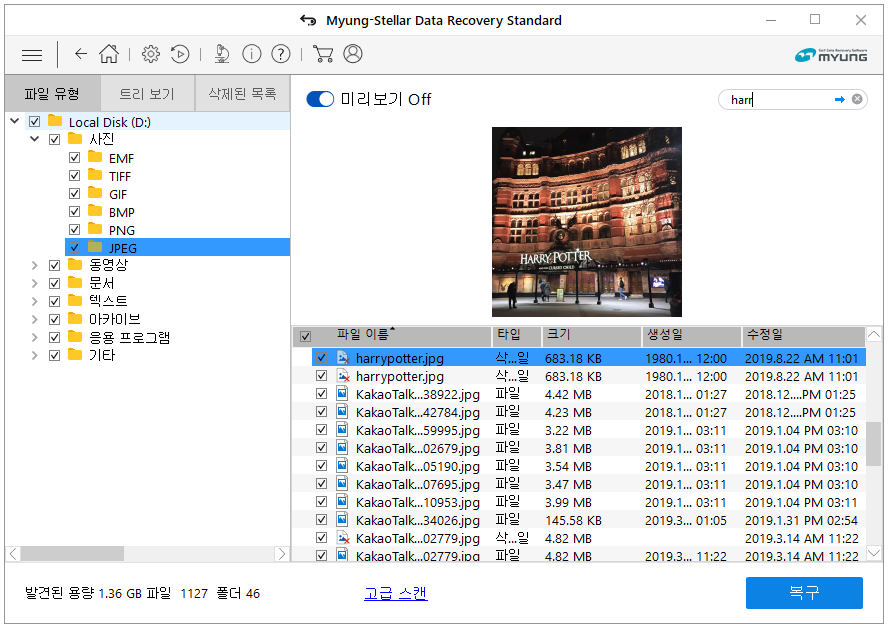The height and width of the screenshot is (626, 889).
Task: Click file icon of KakaoTalk...38922.jpg
Action: tap(342, 394)
